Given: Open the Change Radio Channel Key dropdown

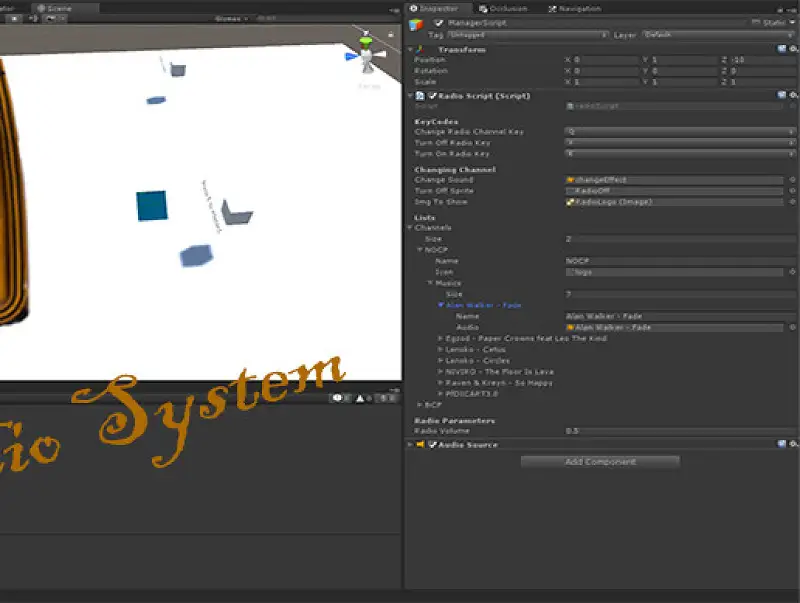Looking at the screenshot, I should click(x=680, y=132).
